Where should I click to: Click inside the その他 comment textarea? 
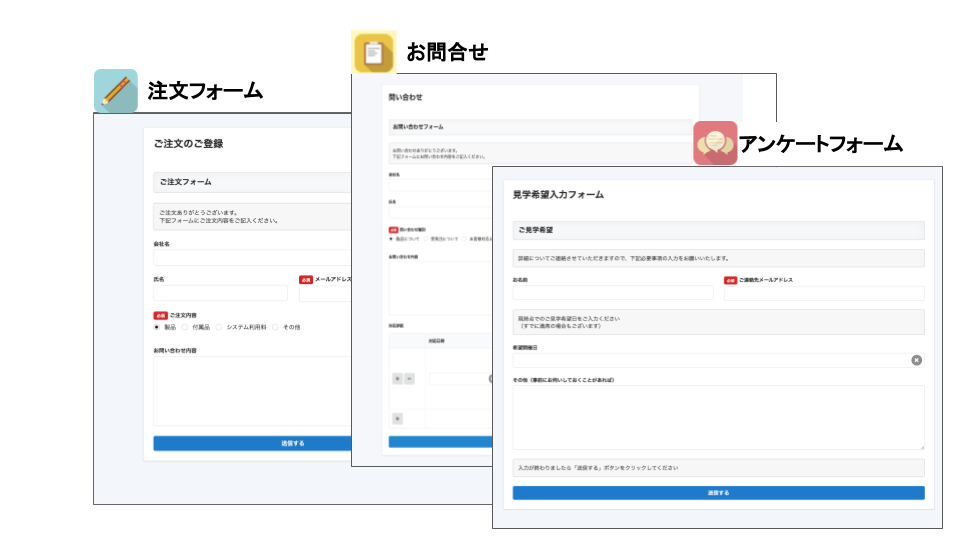click(718, 417)
